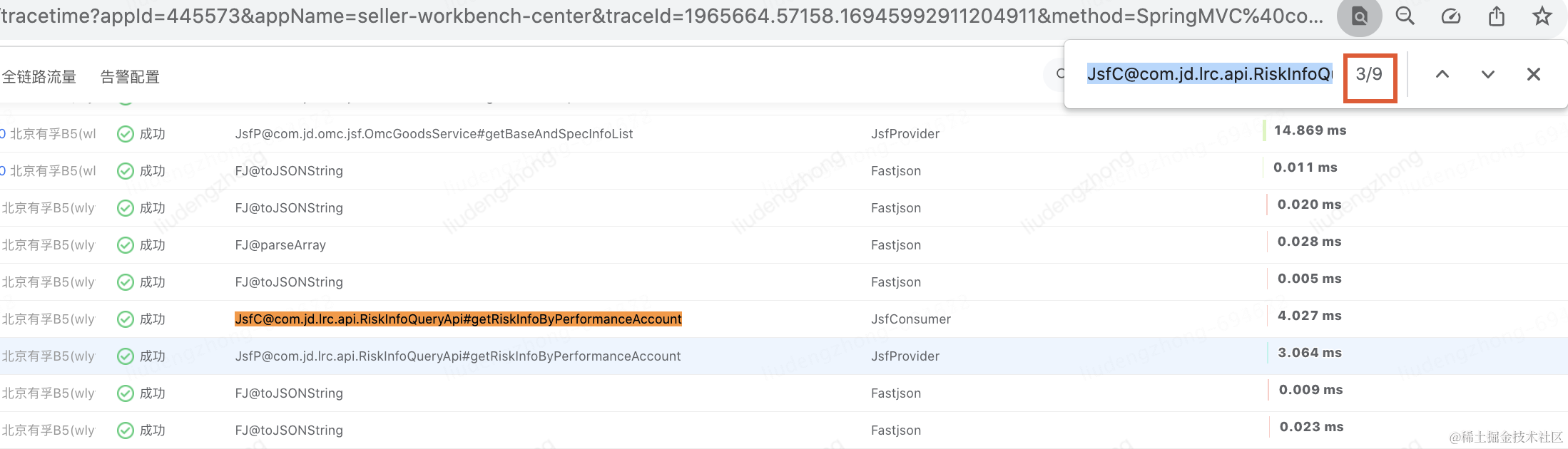Viewport: 1568px width, 449px height.
Task: Click the 4.027 ms duration value
Action: (x=1310, y=316)
